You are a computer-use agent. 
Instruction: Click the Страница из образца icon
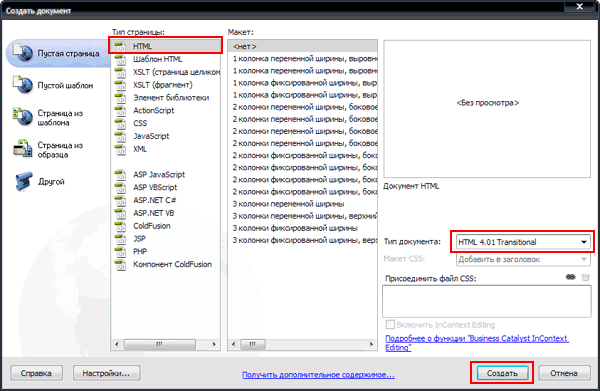pyautogui.click(x=23, y=149)
